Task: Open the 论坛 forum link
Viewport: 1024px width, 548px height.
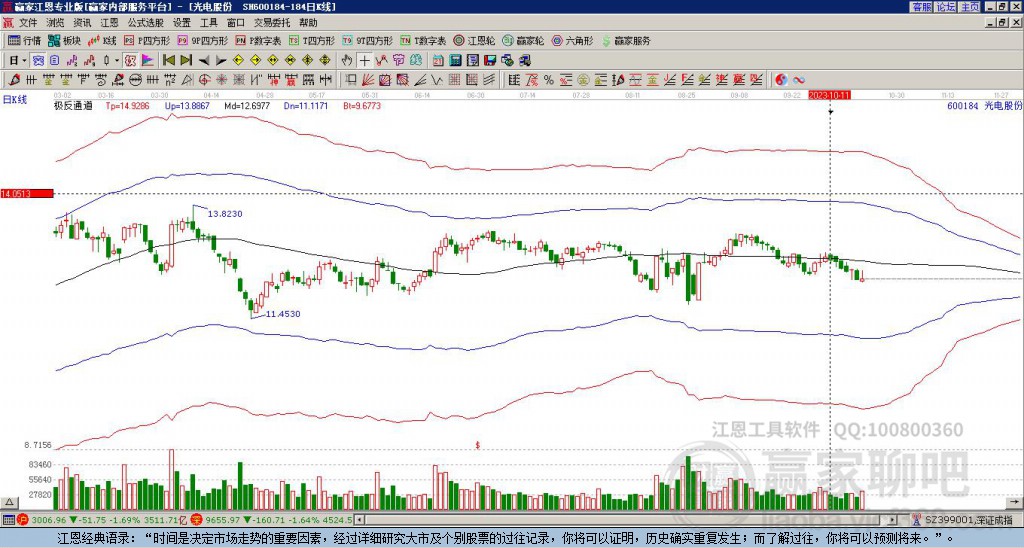Action: (x=946, y=7)
